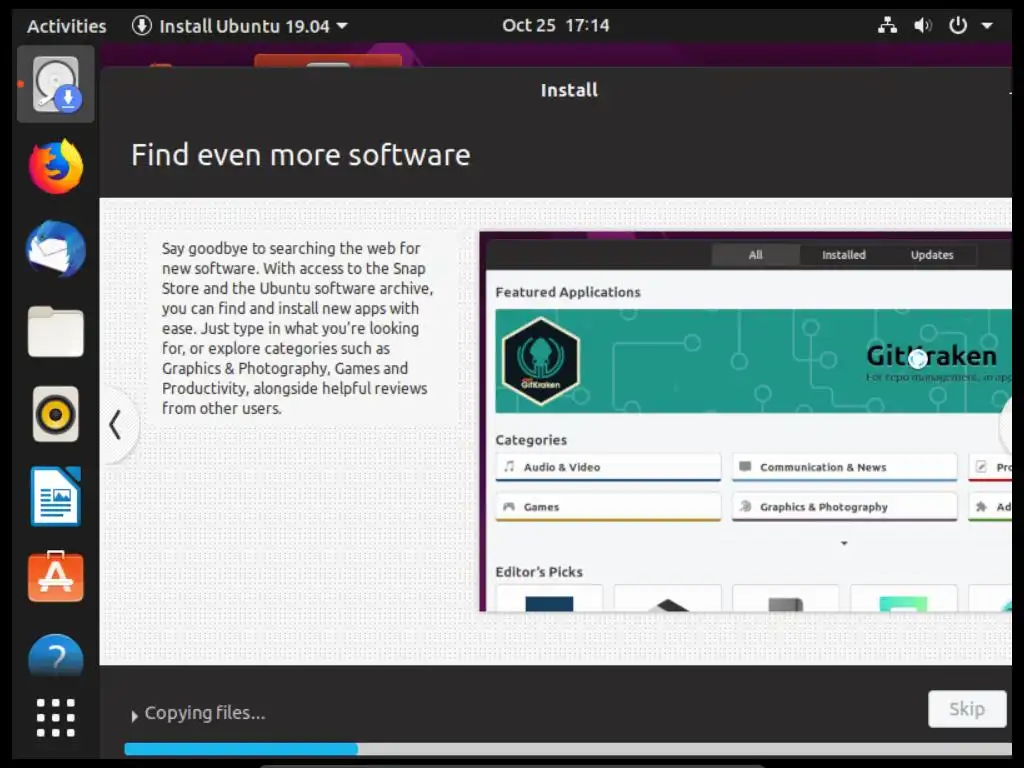The image size is (1024, 768).
Task: Click the Skip button
Action: tap(967, 709)
